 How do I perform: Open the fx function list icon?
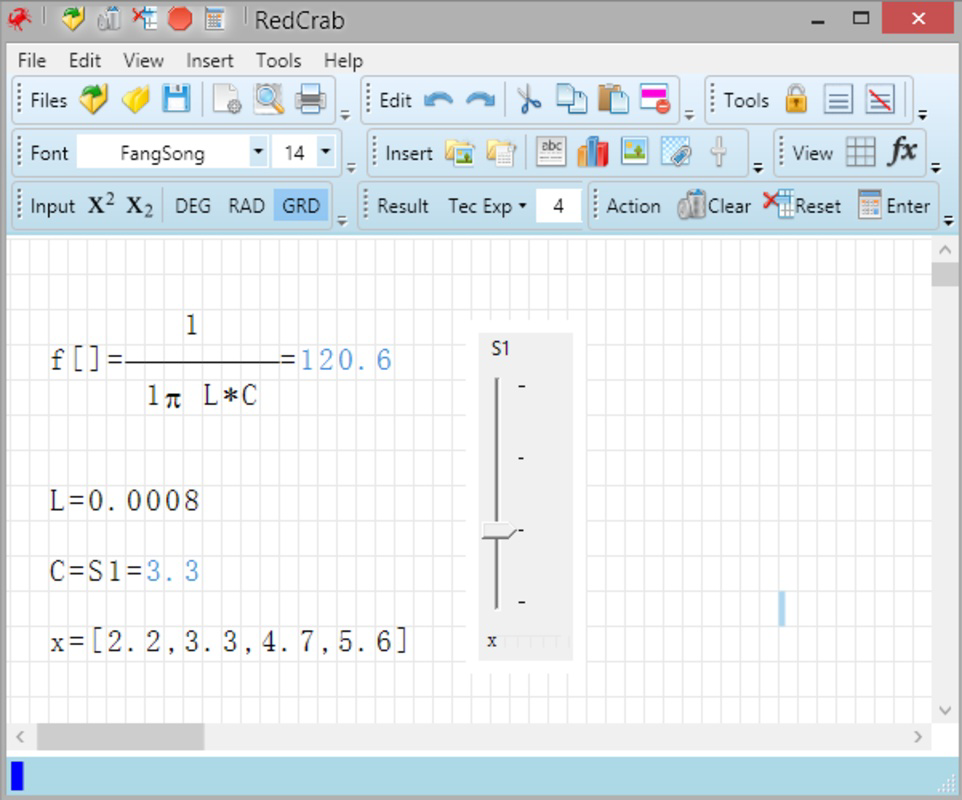pyautogui.click(x=902, y=151)
